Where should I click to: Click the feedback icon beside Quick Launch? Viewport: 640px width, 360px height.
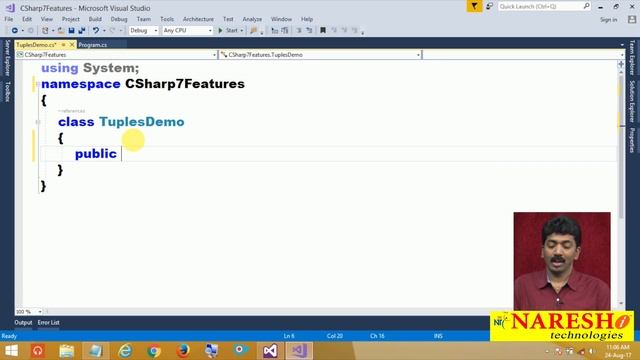point(489,6)
